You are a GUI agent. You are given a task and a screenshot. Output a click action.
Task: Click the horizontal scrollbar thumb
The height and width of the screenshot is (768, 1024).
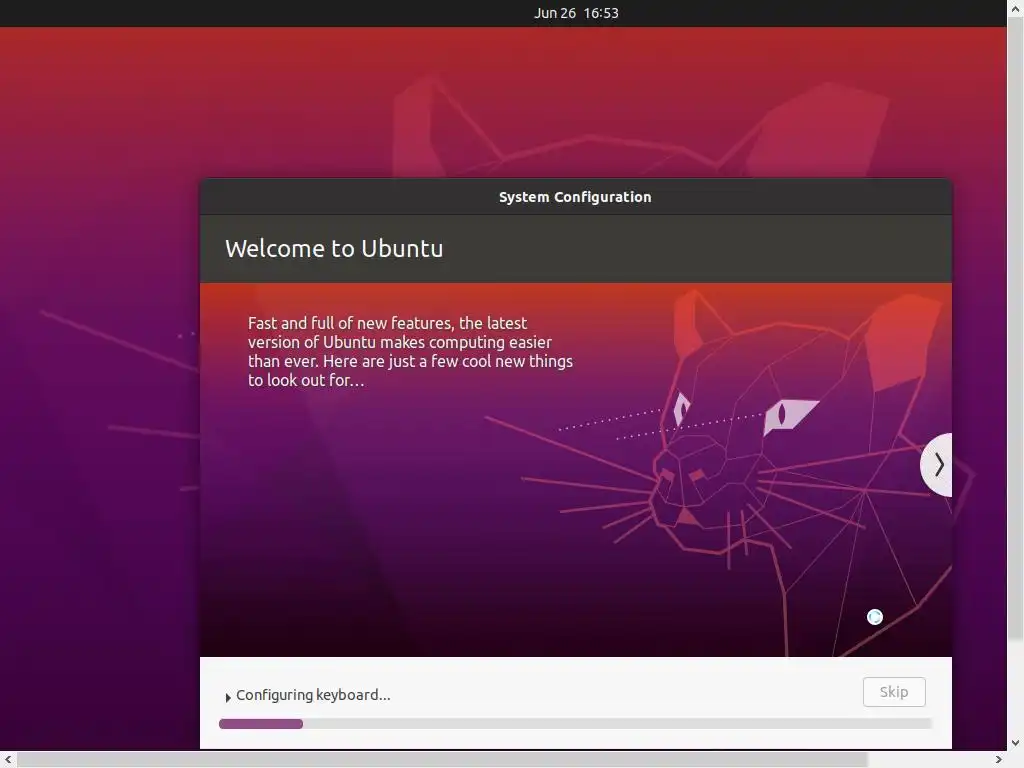442,760
